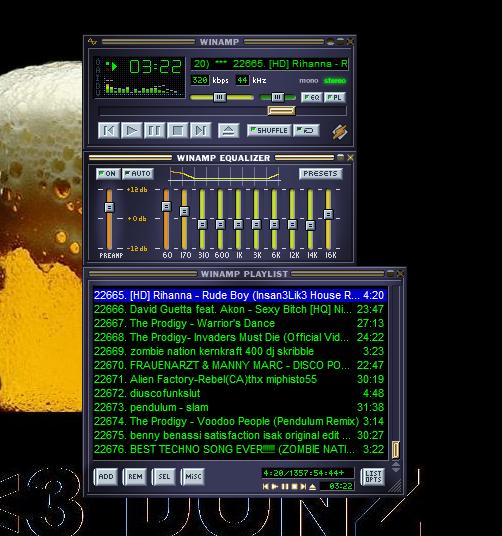Viewport: 502px width, 536px height.
Task: Click the mini previous button in playlist window
Action: (266, 486)
